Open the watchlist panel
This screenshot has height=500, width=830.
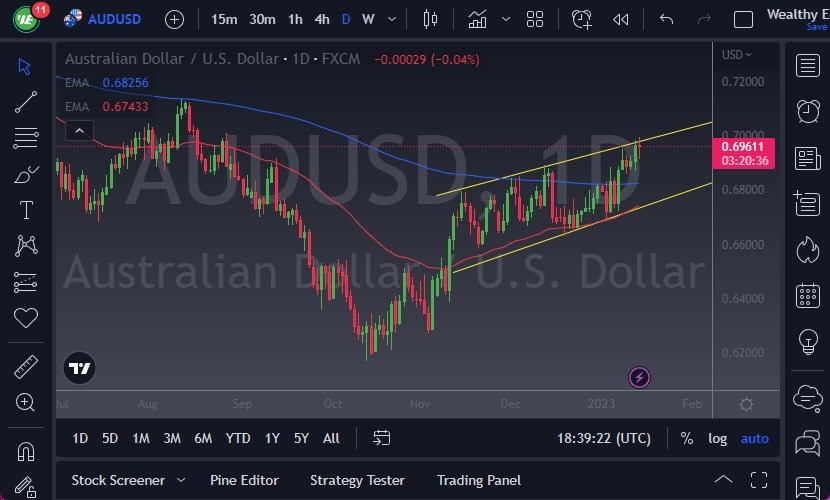(x=808, y=66)
